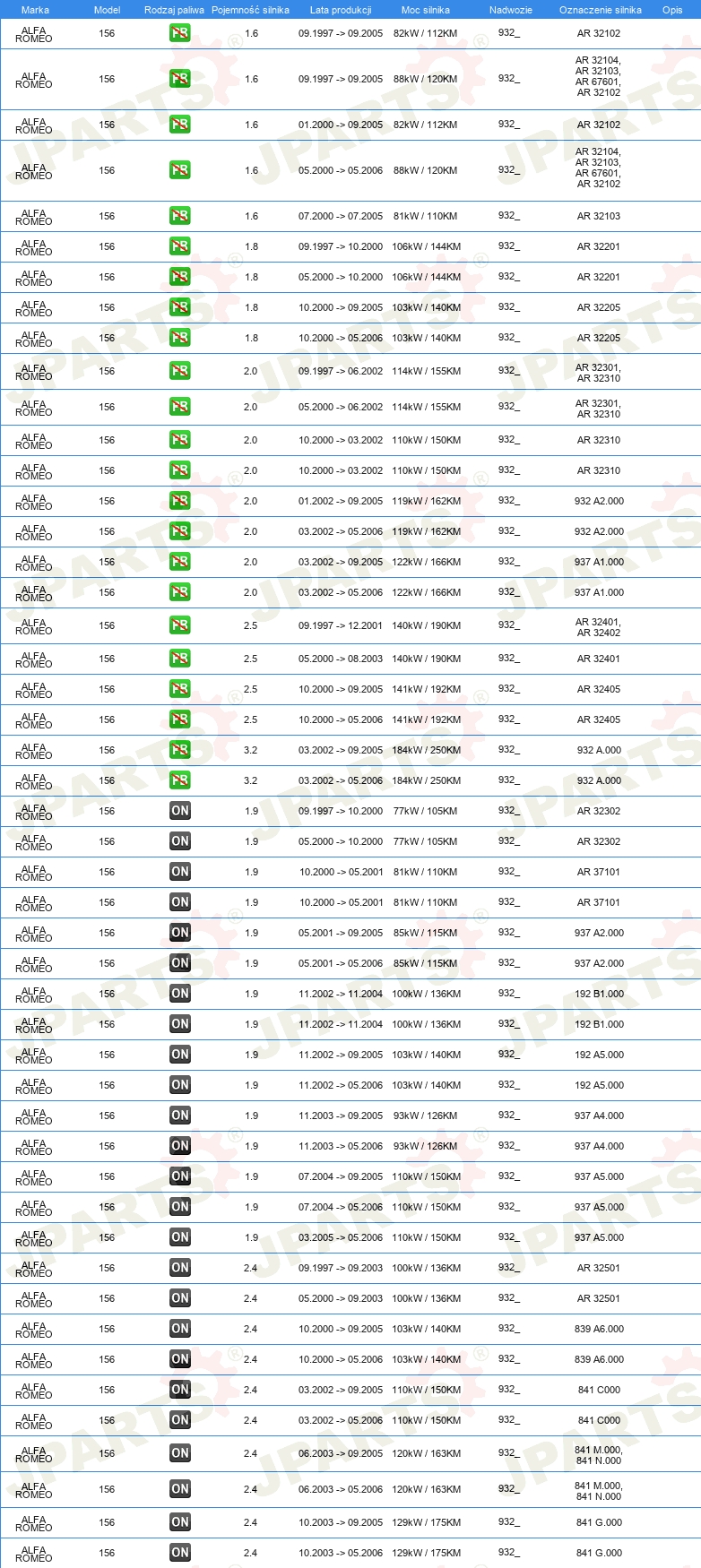This screenshot has height=1568, width=701.
Task: Select ON icon in 1.9 05.2001 -> 05.2006 row
Action: tap(180, 963)
